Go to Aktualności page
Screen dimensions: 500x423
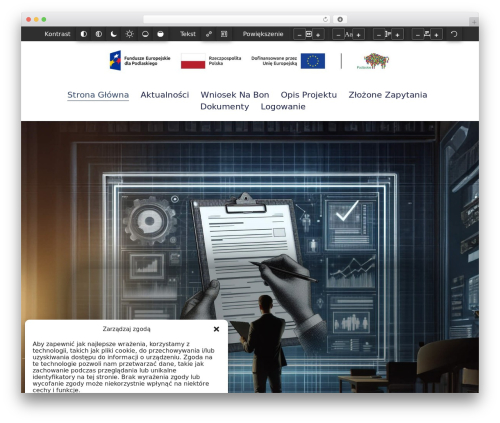click(165, 95)
